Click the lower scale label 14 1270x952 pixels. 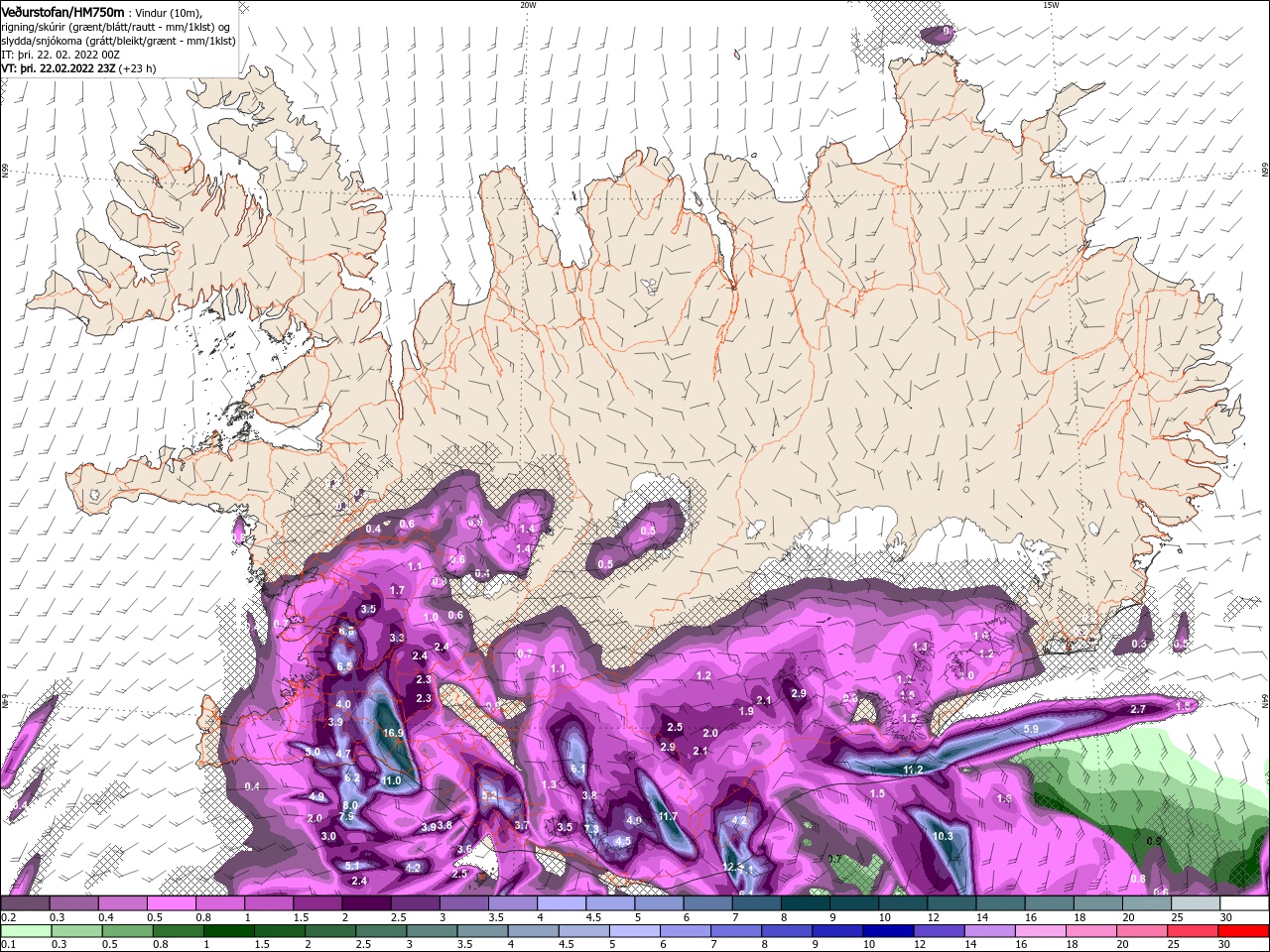tap(969, 945)
